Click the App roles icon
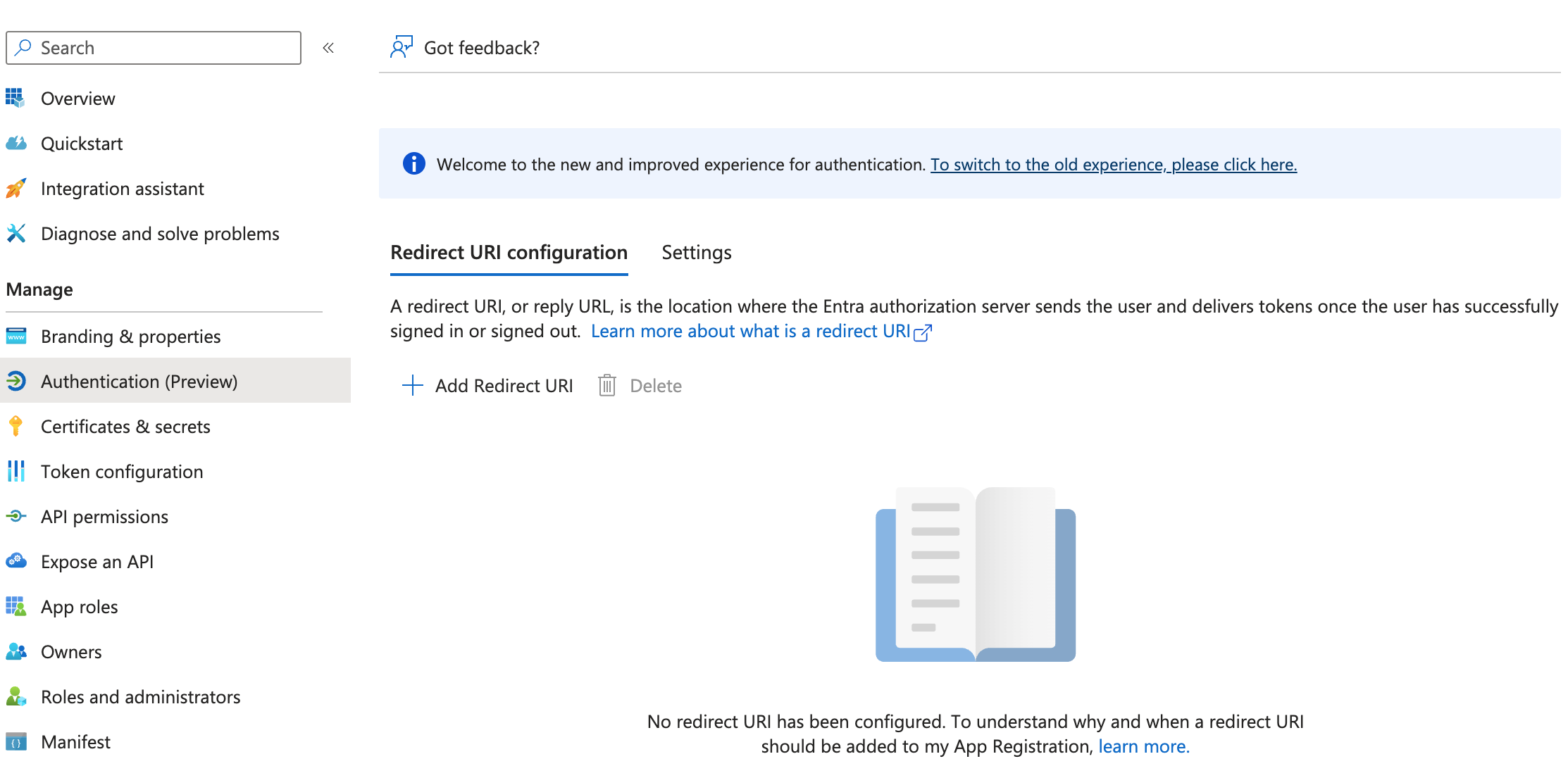The width and height of the screenshot is (1568, 766). coord(15,606)
